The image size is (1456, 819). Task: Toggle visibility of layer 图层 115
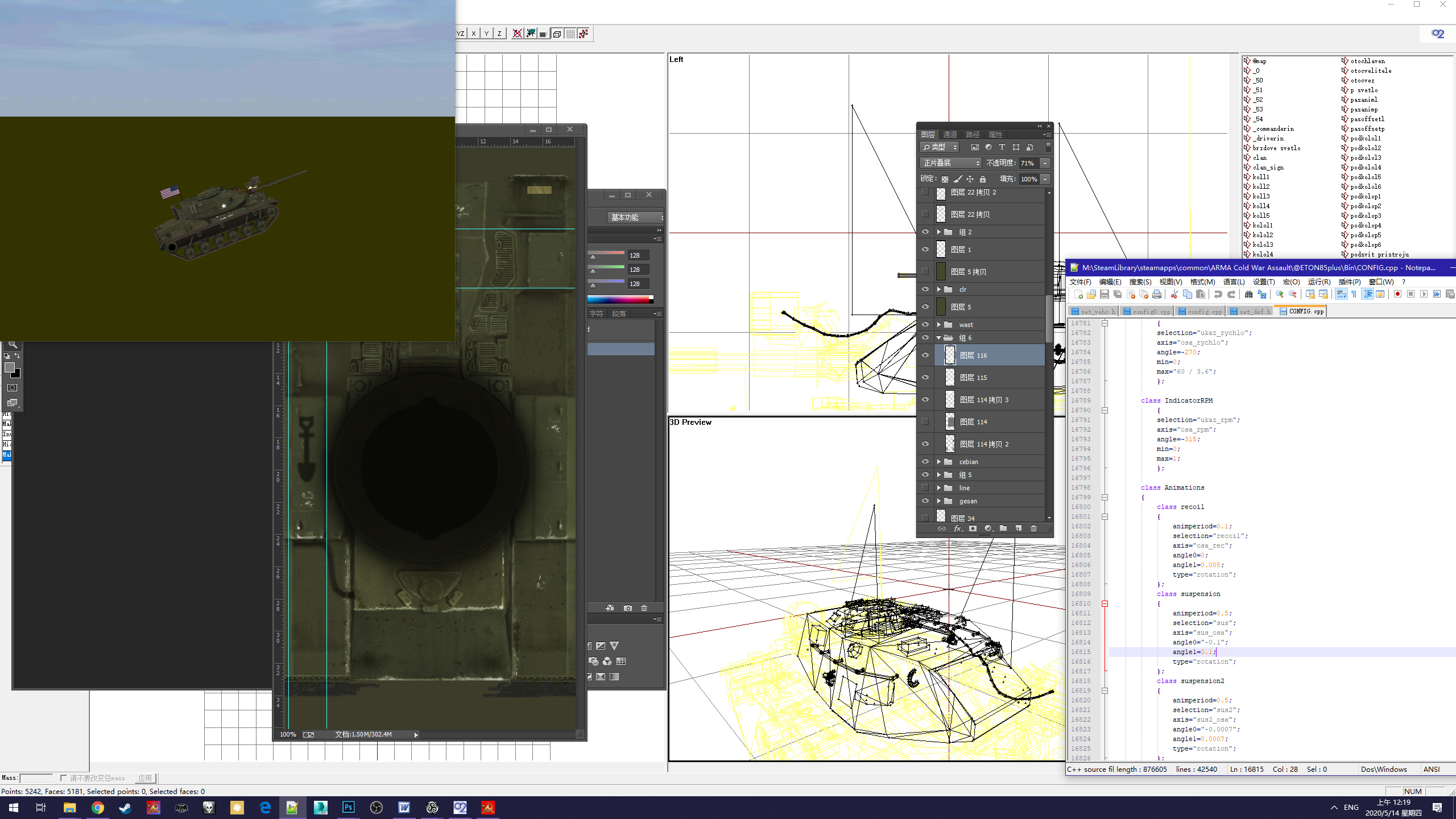[x=925, y=377]
